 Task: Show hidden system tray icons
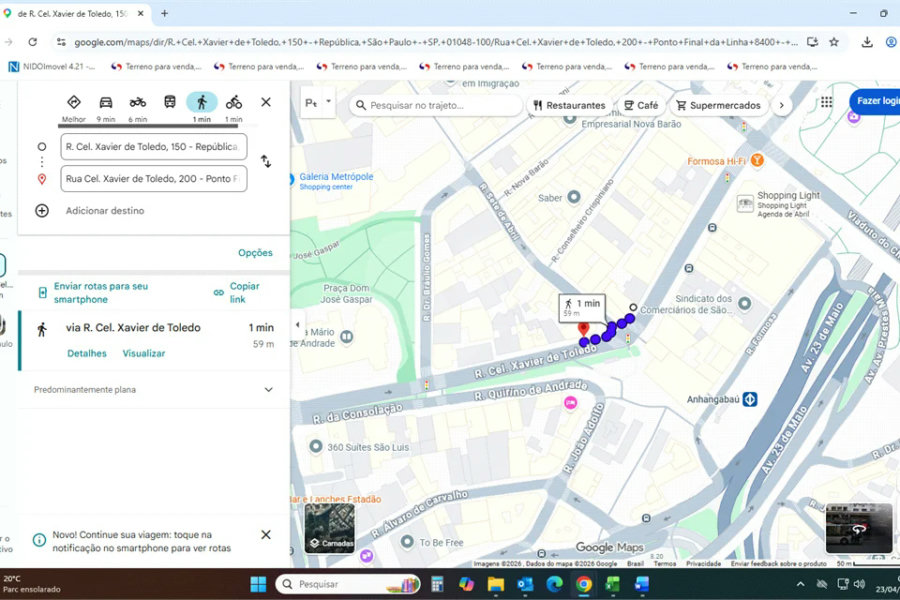[x=800, y=584]
